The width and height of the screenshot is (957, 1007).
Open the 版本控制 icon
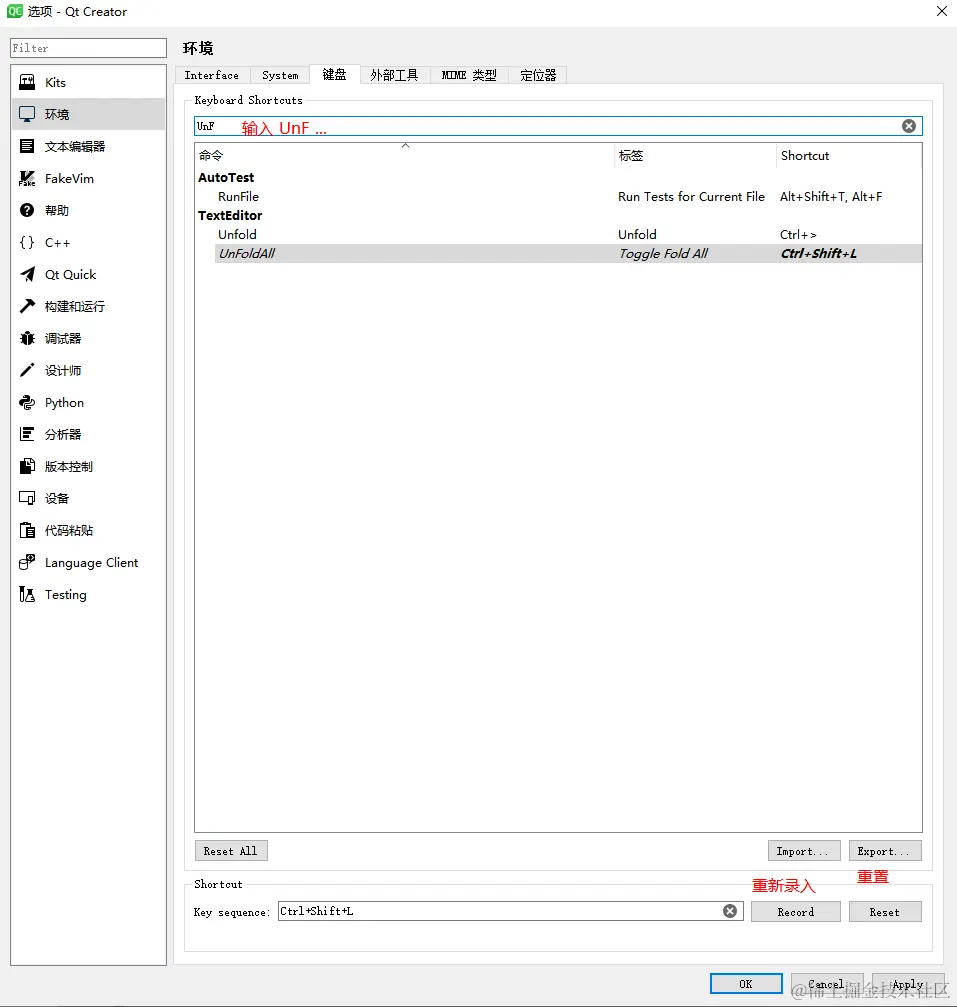pyautogui.click(x=27, y=466)
